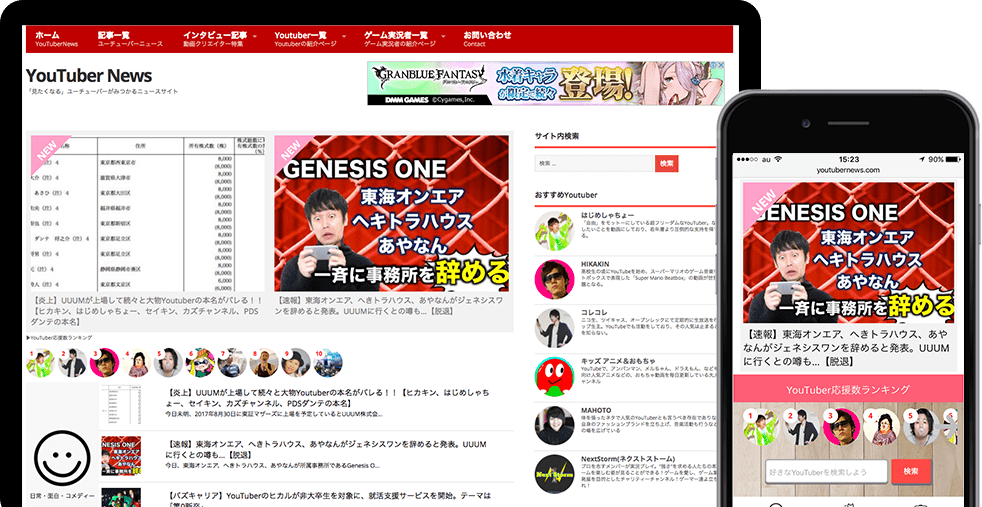Tap rank 4 avatar in phone ranking
Screen dimensions: 982x507
point(882,427)
